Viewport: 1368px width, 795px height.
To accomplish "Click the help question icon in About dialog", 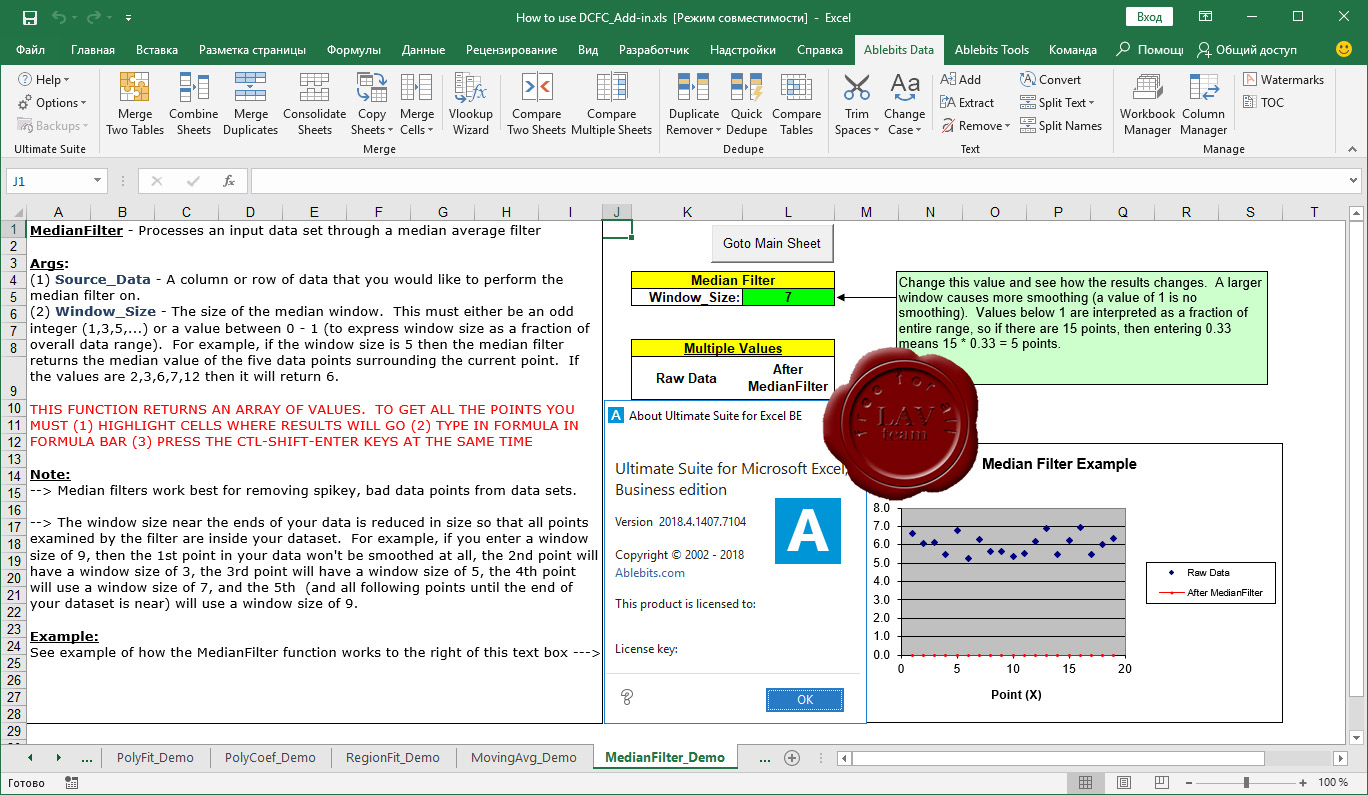I will (x=627, y=697).
